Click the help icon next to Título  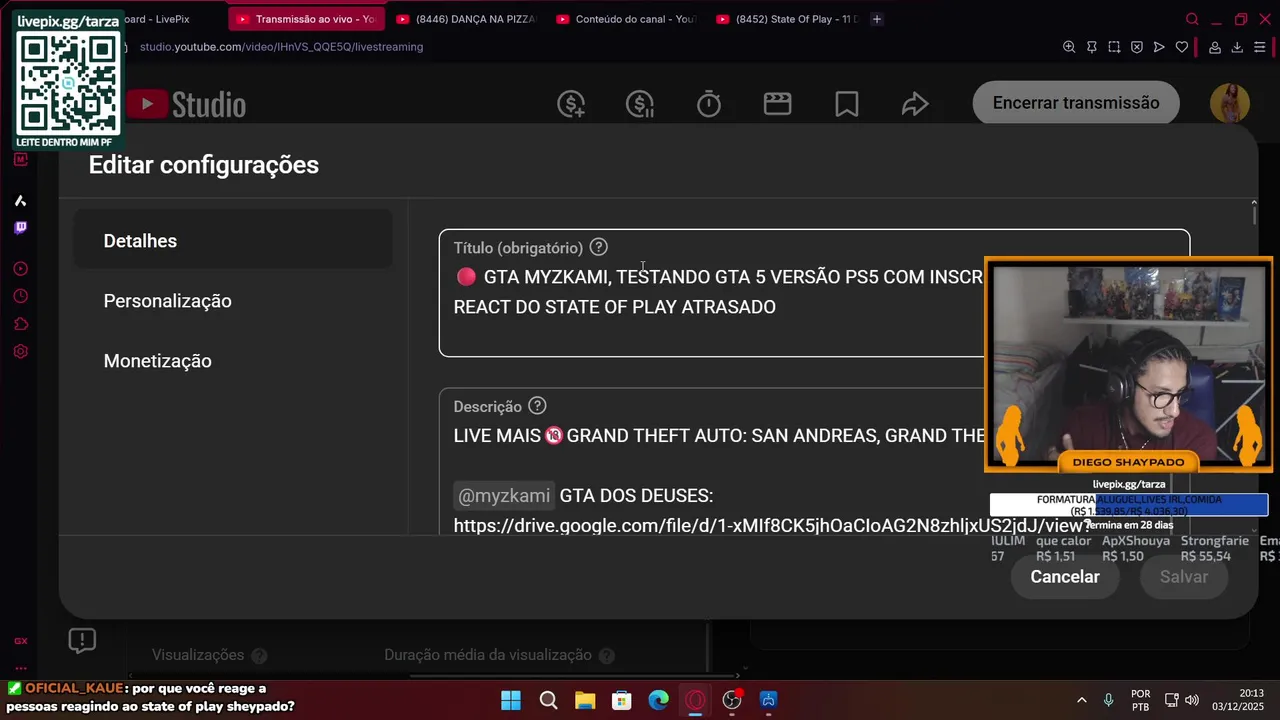click(598, 247)
